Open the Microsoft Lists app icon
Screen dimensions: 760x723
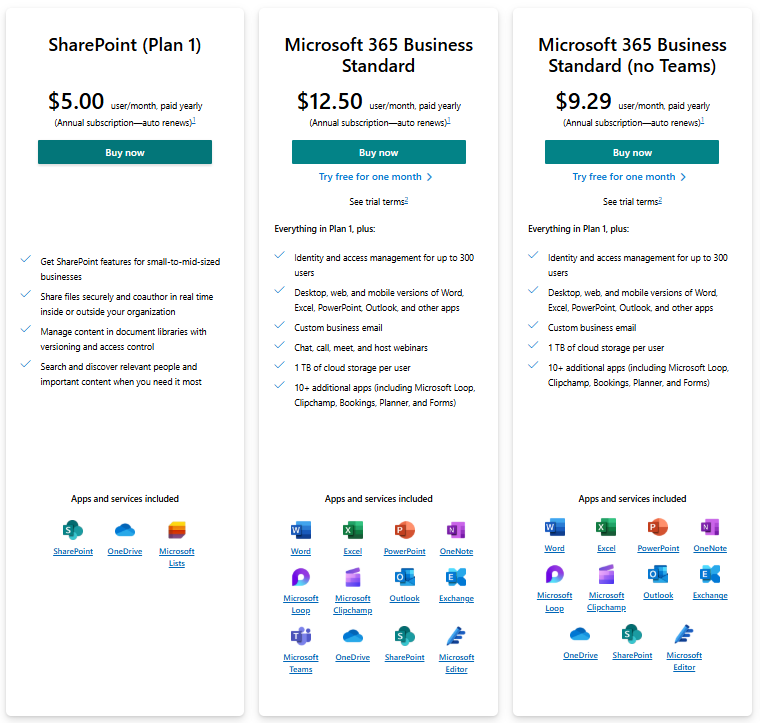[x=177, y=530]
